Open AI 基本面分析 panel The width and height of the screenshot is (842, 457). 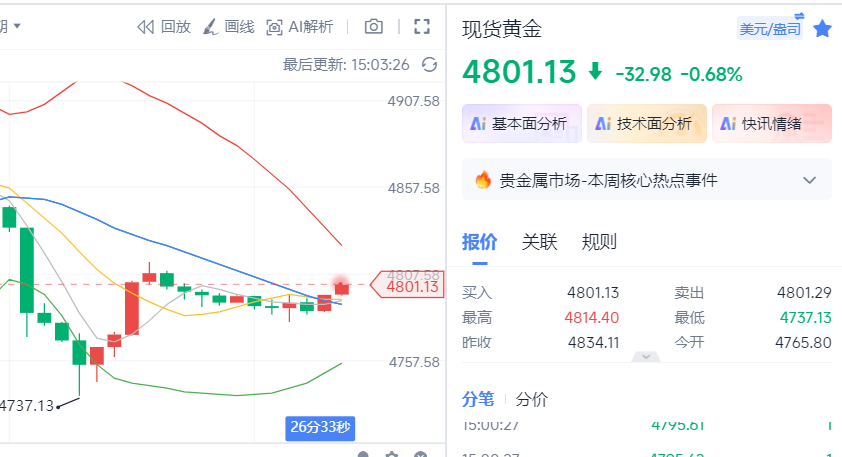pos(521,124)
